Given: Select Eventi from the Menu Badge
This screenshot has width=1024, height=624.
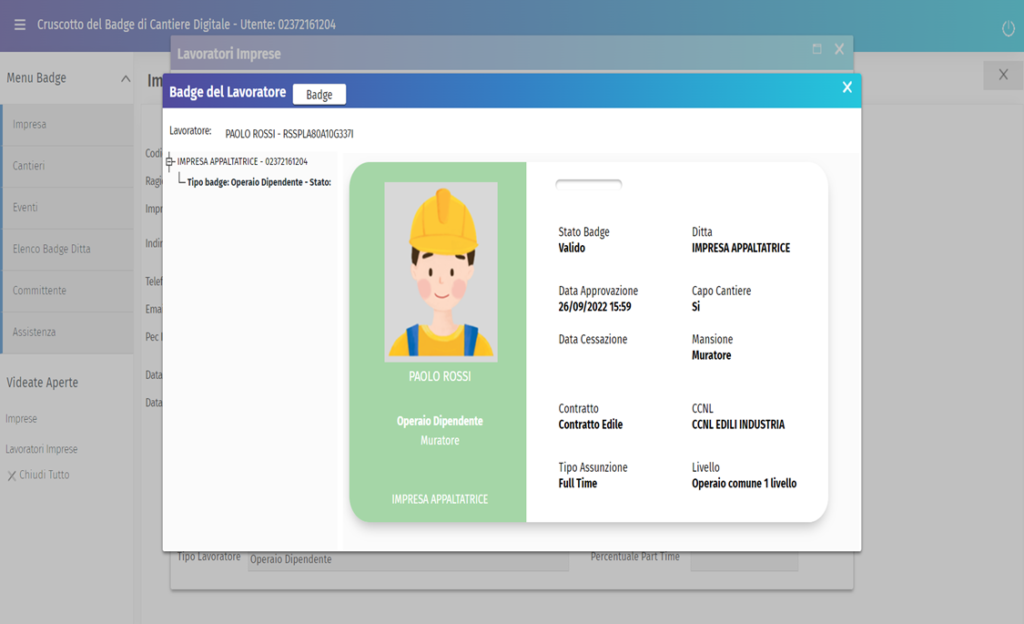Looking at the screenshot, I should 26,208.
